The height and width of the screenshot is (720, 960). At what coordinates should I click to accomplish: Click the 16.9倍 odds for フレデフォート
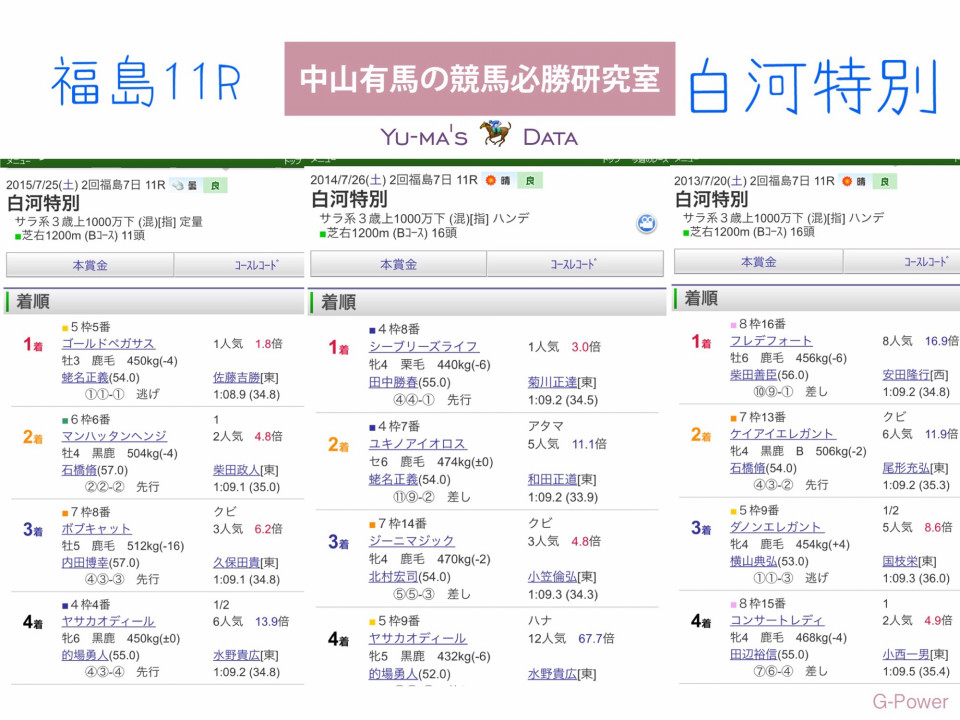point(942,341)
